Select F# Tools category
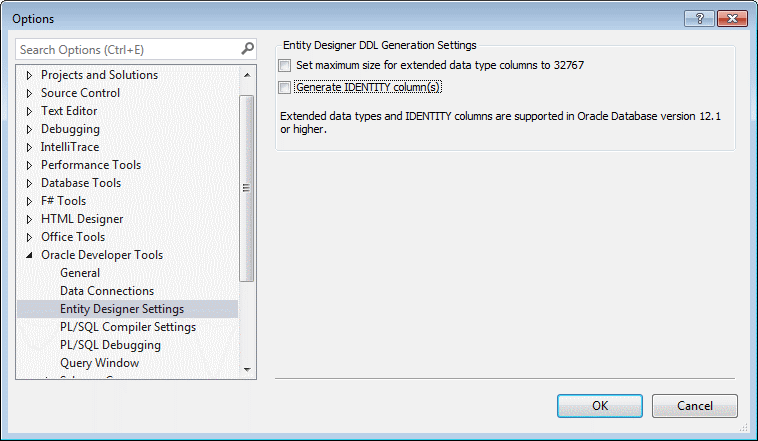758x441 pixels. (63, 201)
